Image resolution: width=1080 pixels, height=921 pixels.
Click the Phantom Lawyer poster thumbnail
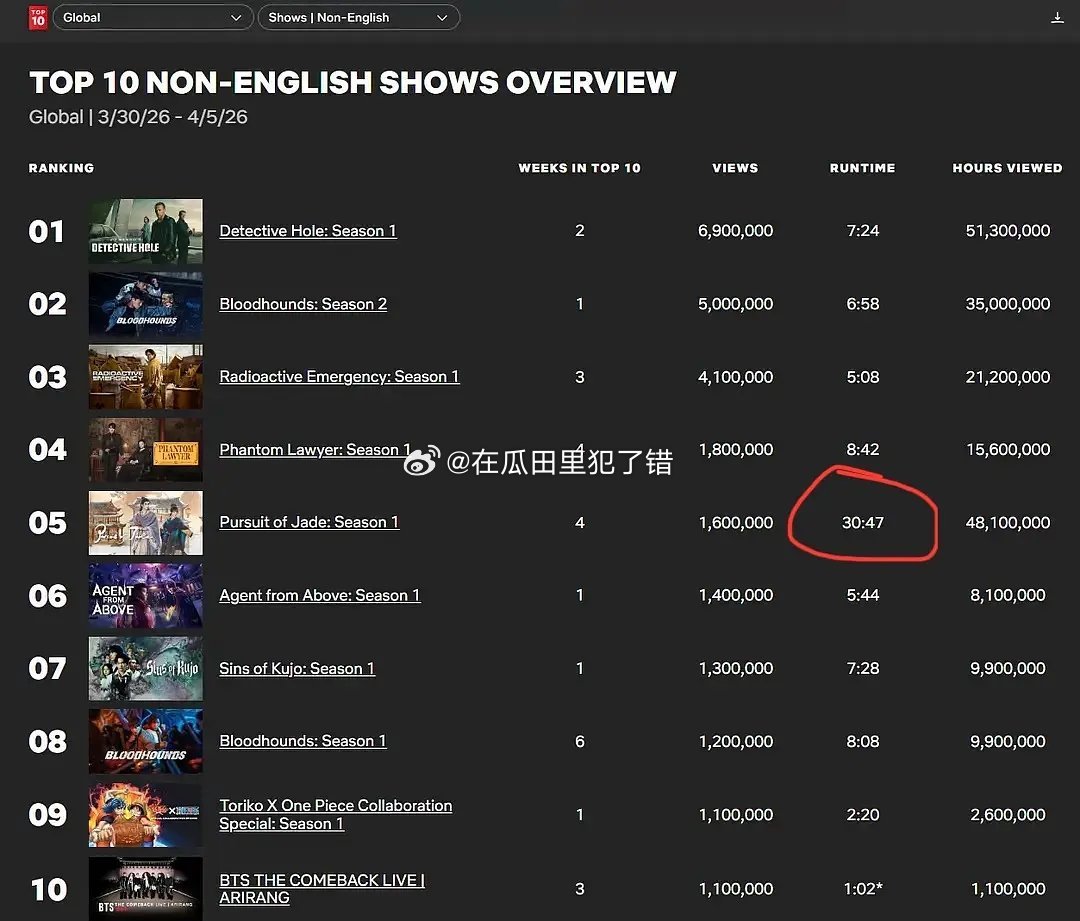[145, 450]
